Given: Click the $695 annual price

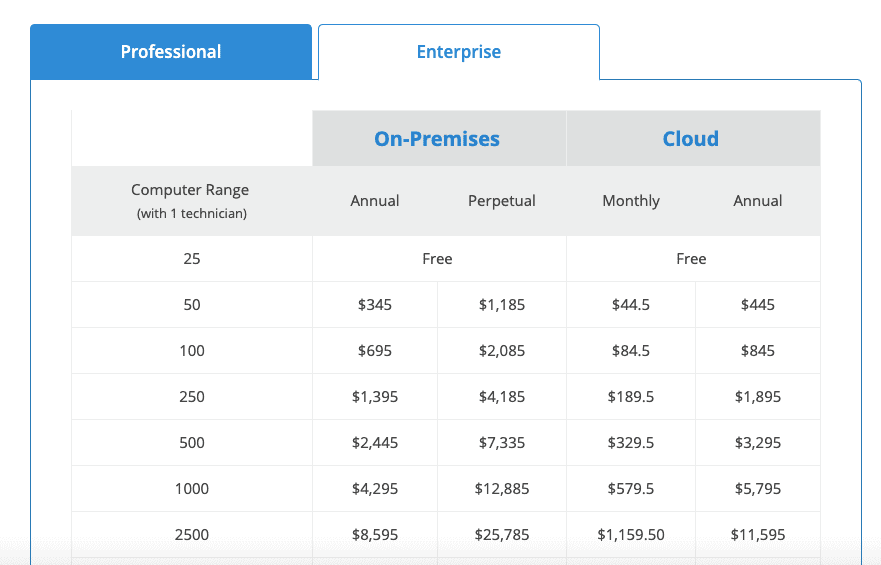Looking at the screenshot, I should 375,351.
